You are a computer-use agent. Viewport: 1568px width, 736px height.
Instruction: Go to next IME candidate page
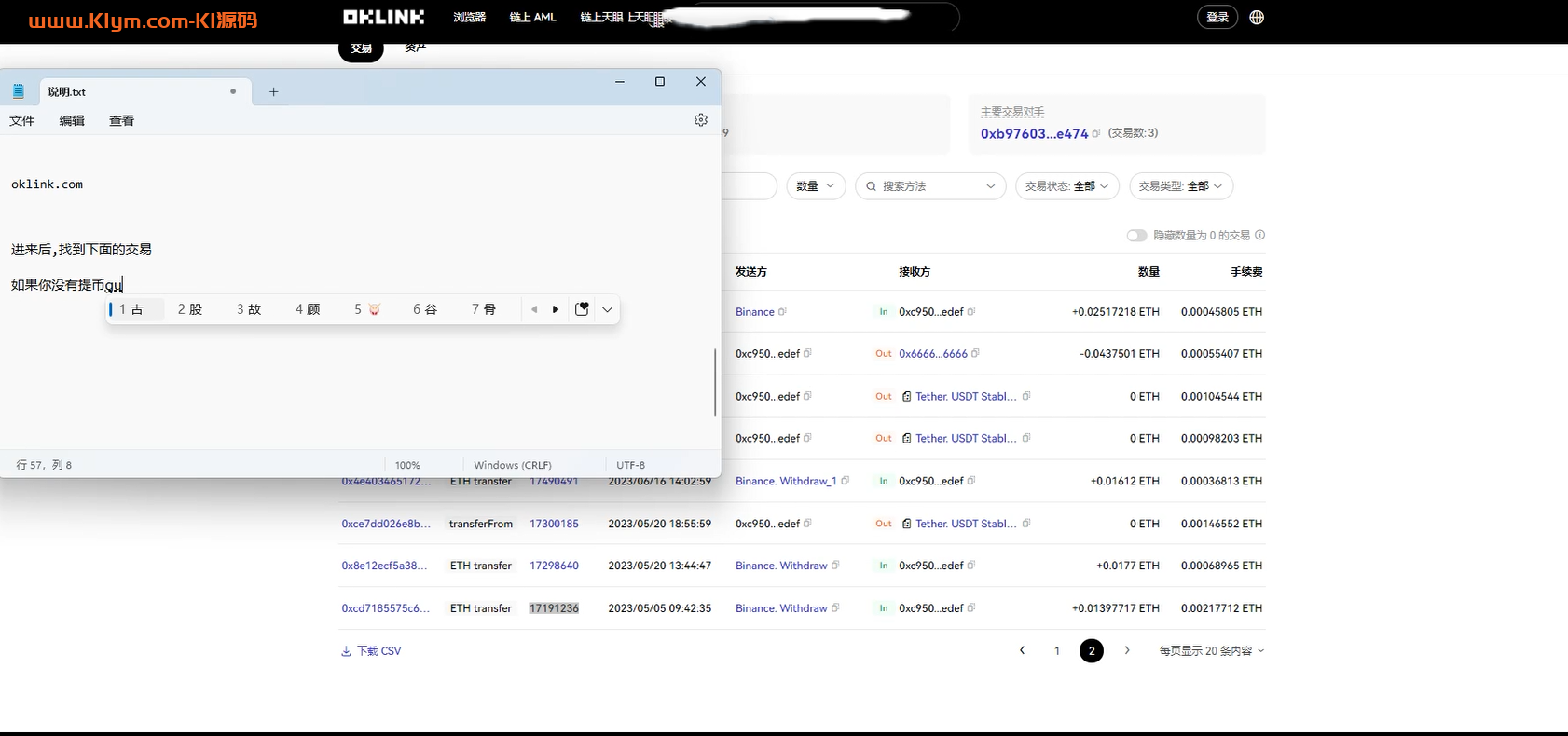(556, 309)
